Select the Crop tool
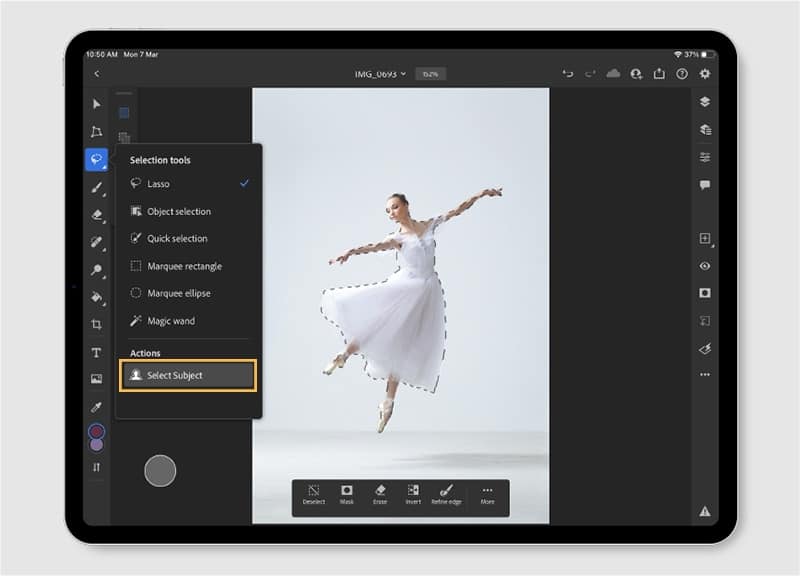The height and width of the screenshot is (576, 800). coord(96,324)
